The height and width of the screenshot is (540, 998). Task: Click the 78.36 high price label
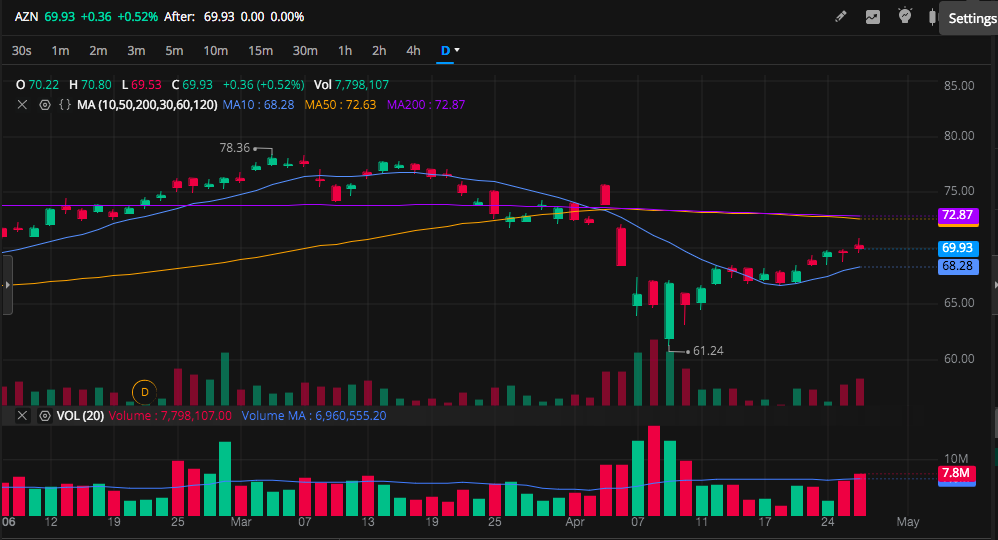point(235,148)
